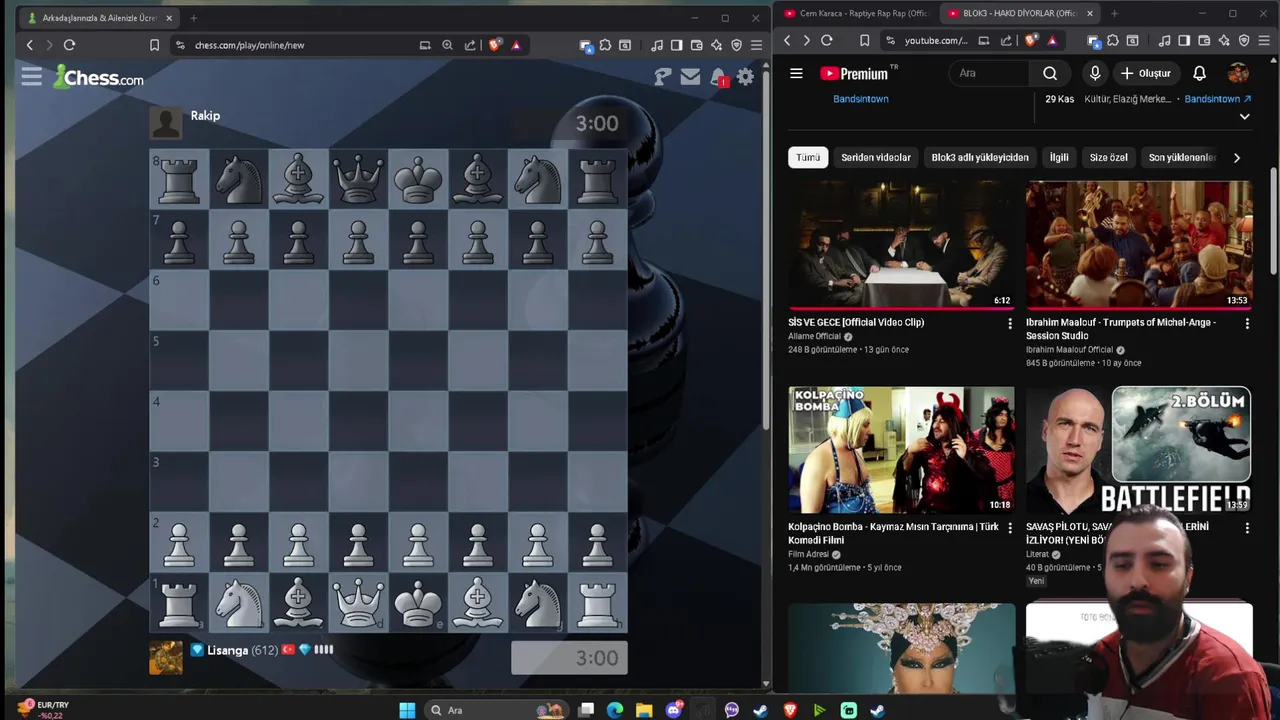Open Brave menu in chess.com window

click(x=756, y=45)
